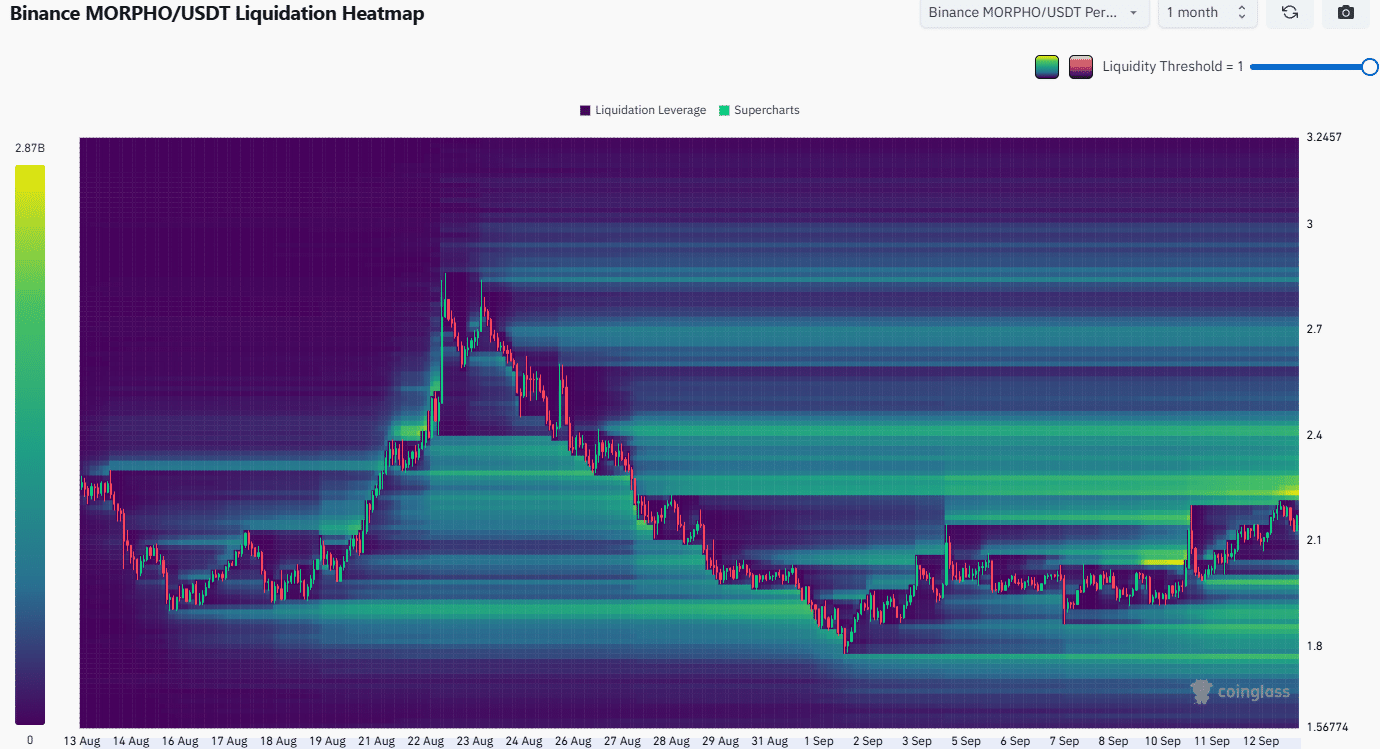
Task: Click the Coinglass watermark logo
Action: 1240,691
